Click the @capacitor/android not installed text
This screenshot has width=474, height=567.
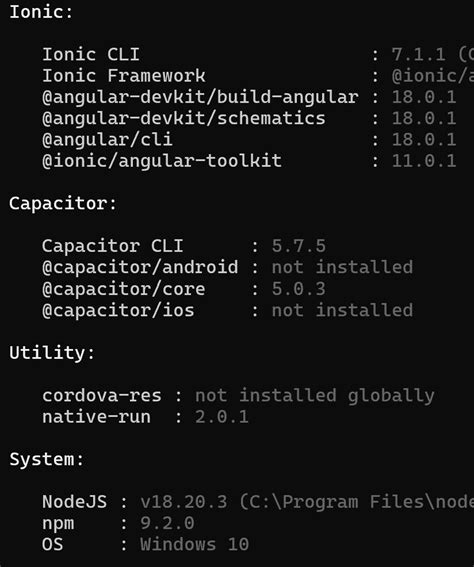coord(342,268)
